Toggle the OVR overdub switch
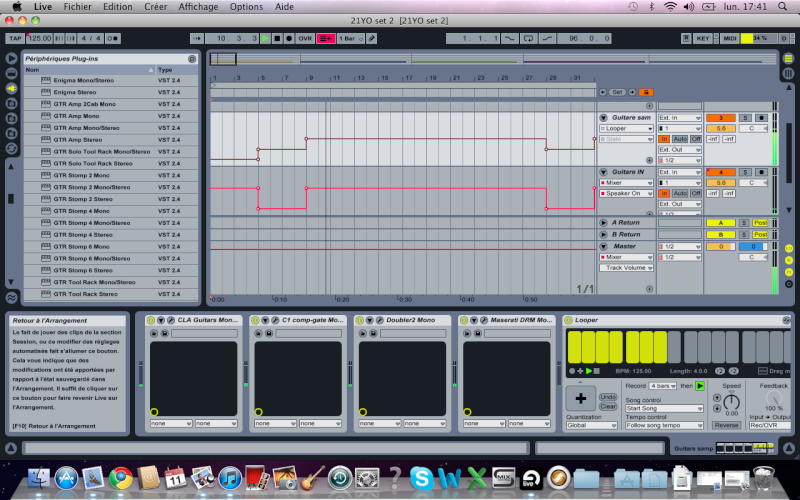This screenshot has width=800, height=500. point(305,38)
